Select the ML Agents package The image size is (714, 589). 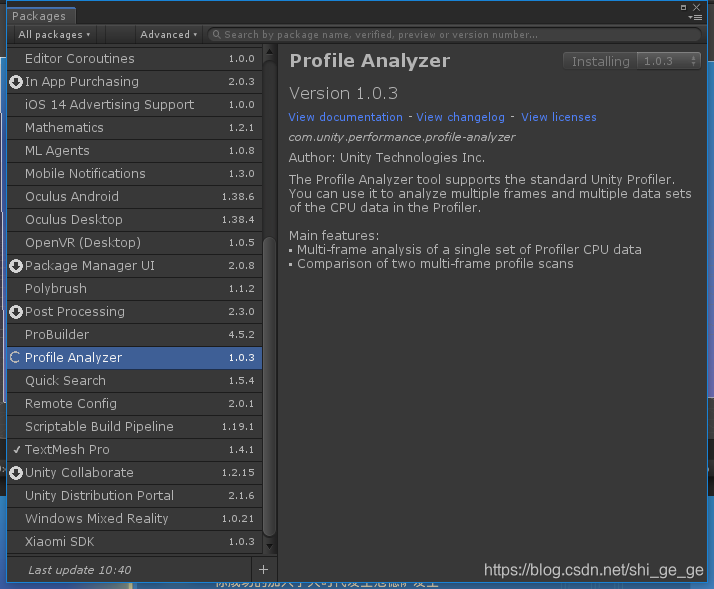click(135, 151)
